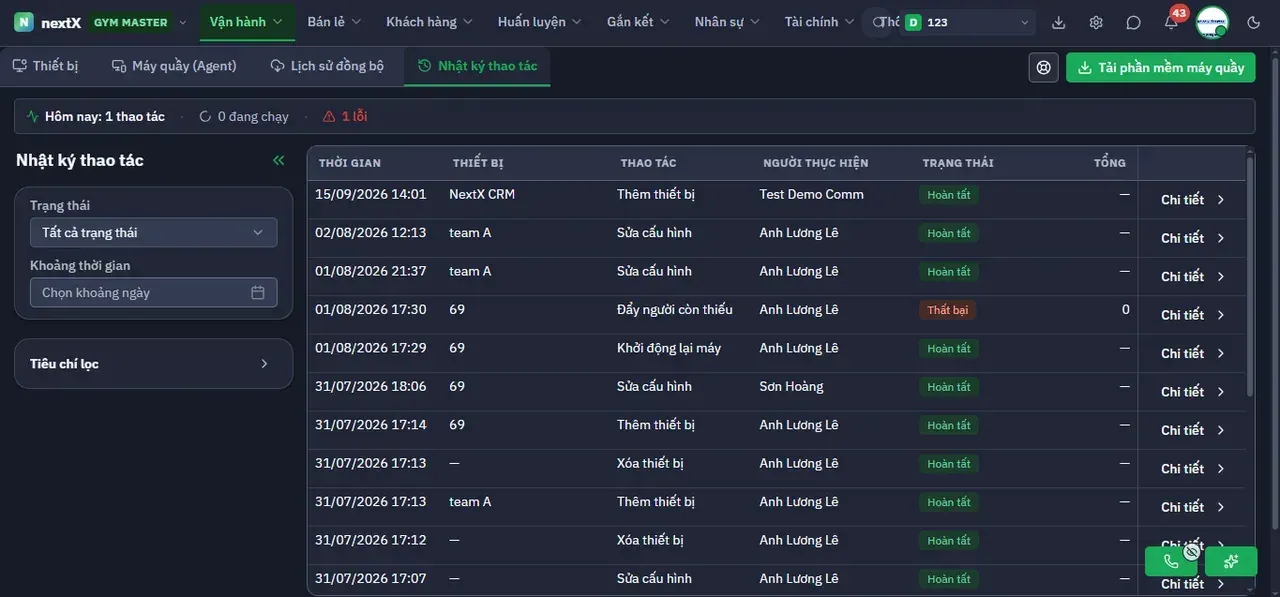Click the lifebuoy help icon button

1044,67
